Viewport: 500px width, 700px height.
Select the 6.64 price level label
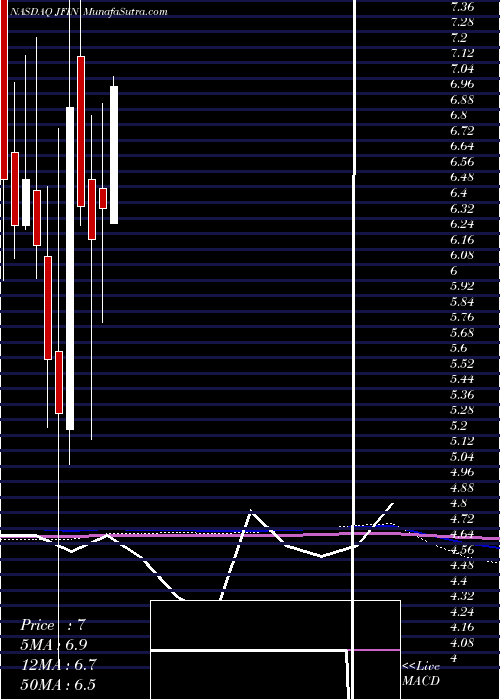coord(462,146)
